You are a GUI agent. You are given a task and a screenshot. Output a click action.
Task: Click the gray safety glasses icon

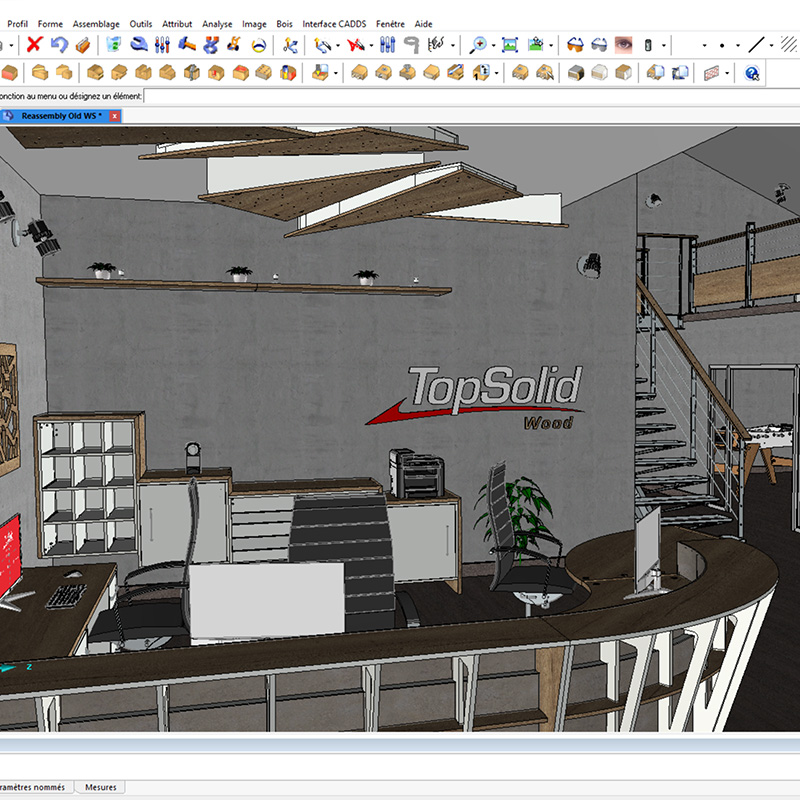[599, 45]
